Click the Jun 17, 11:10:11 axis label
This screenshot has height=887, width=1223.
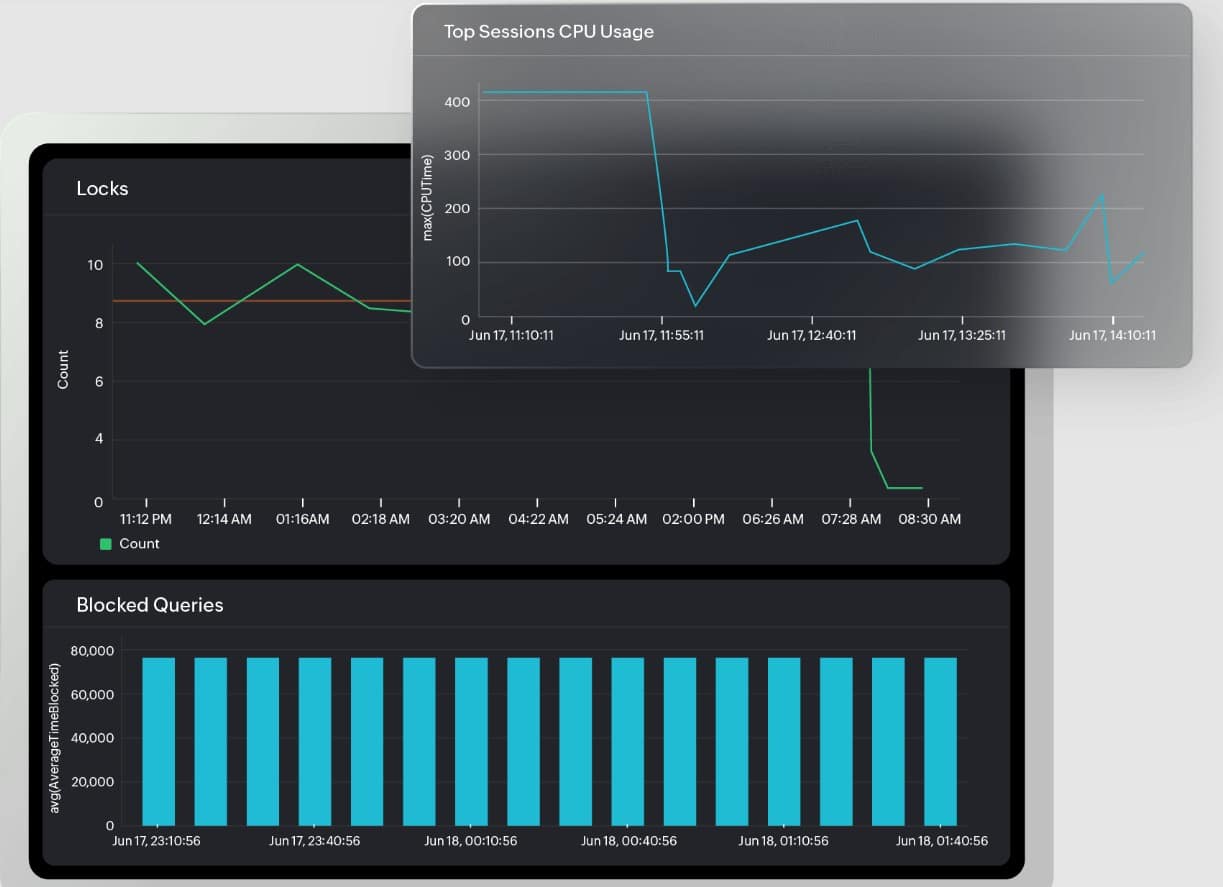click(511, 335)
